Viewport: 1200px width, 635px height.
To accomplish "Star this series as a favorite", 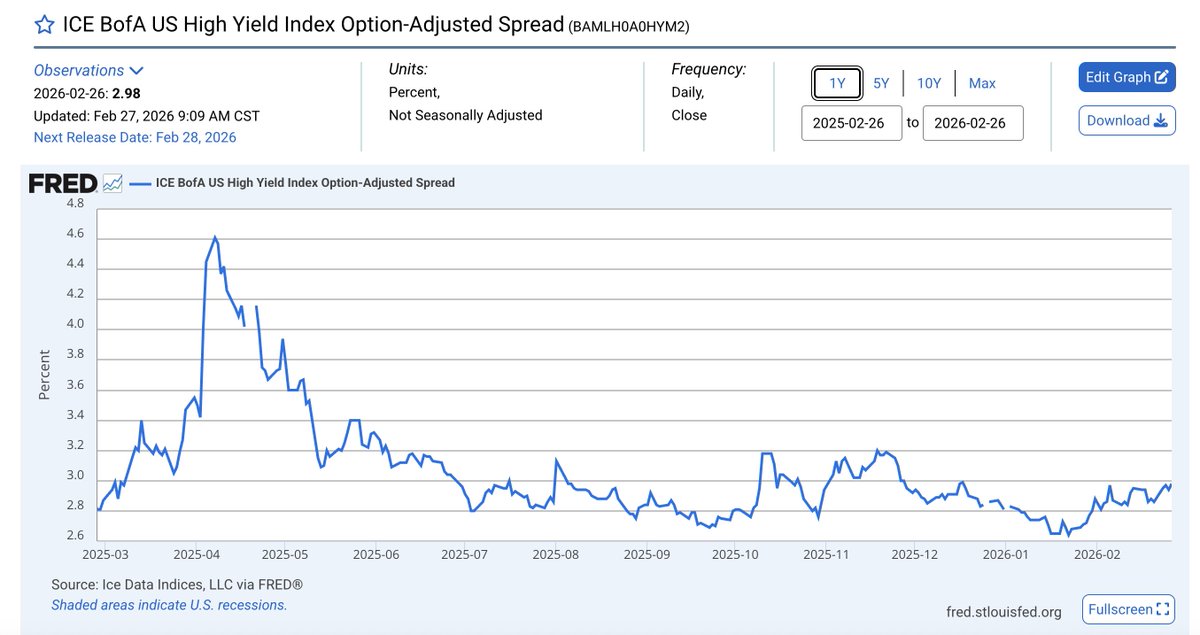I will pos(44,26).
